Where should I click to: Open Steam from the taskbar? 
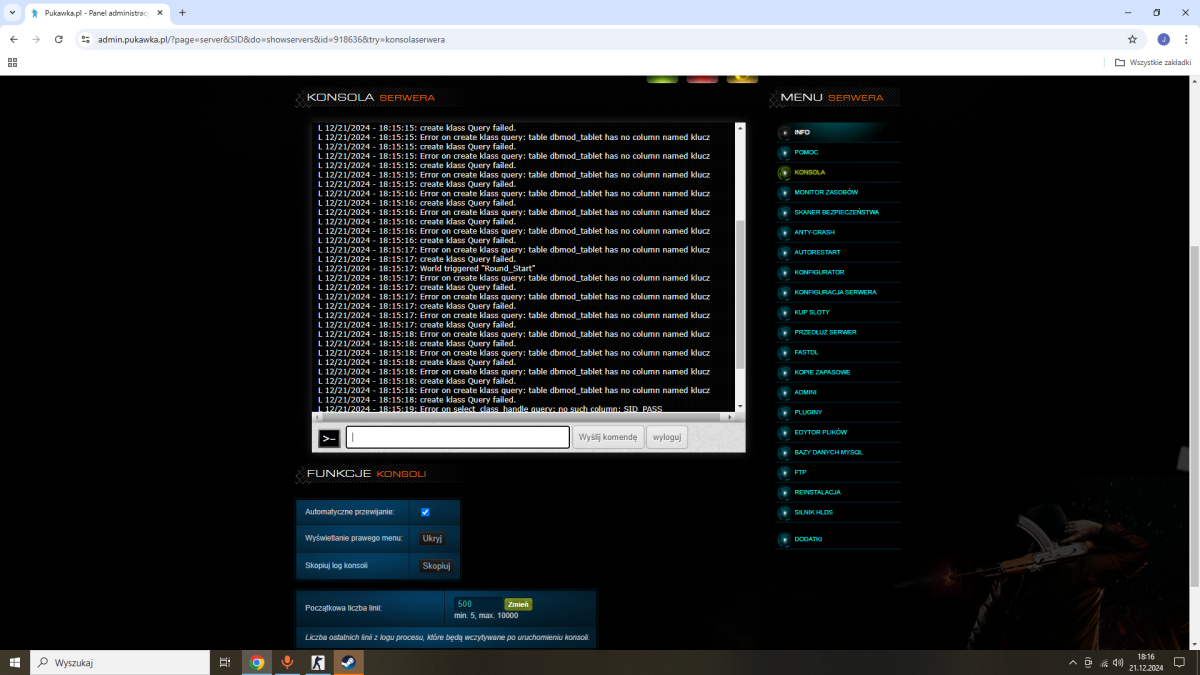[349, 662]
